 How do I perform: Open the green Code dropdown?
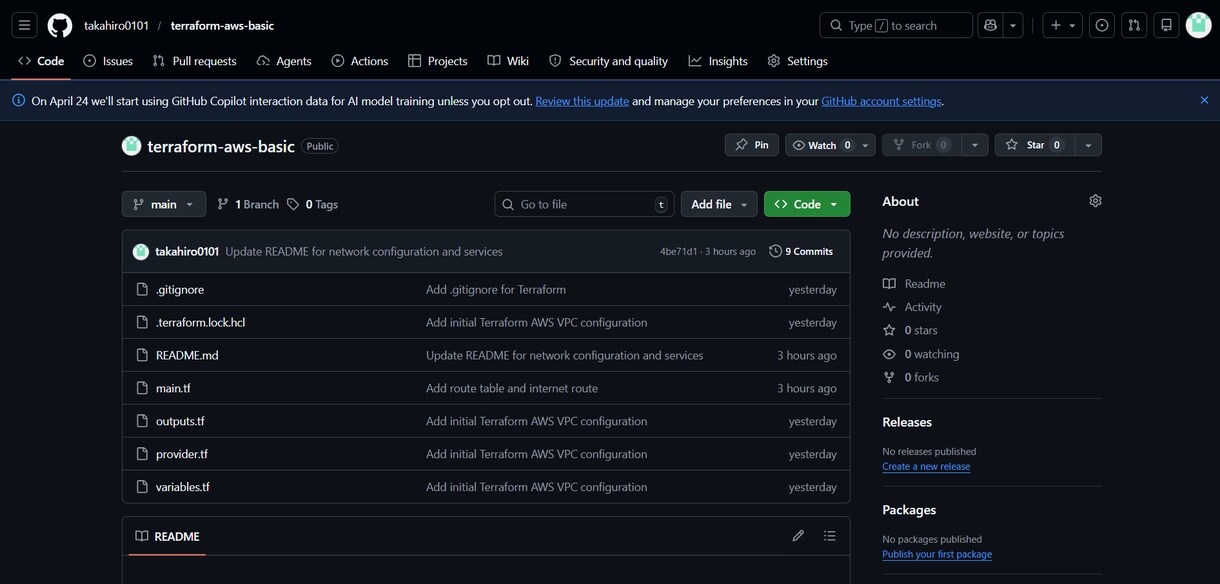pyautogui.click(x=807, y=204)
